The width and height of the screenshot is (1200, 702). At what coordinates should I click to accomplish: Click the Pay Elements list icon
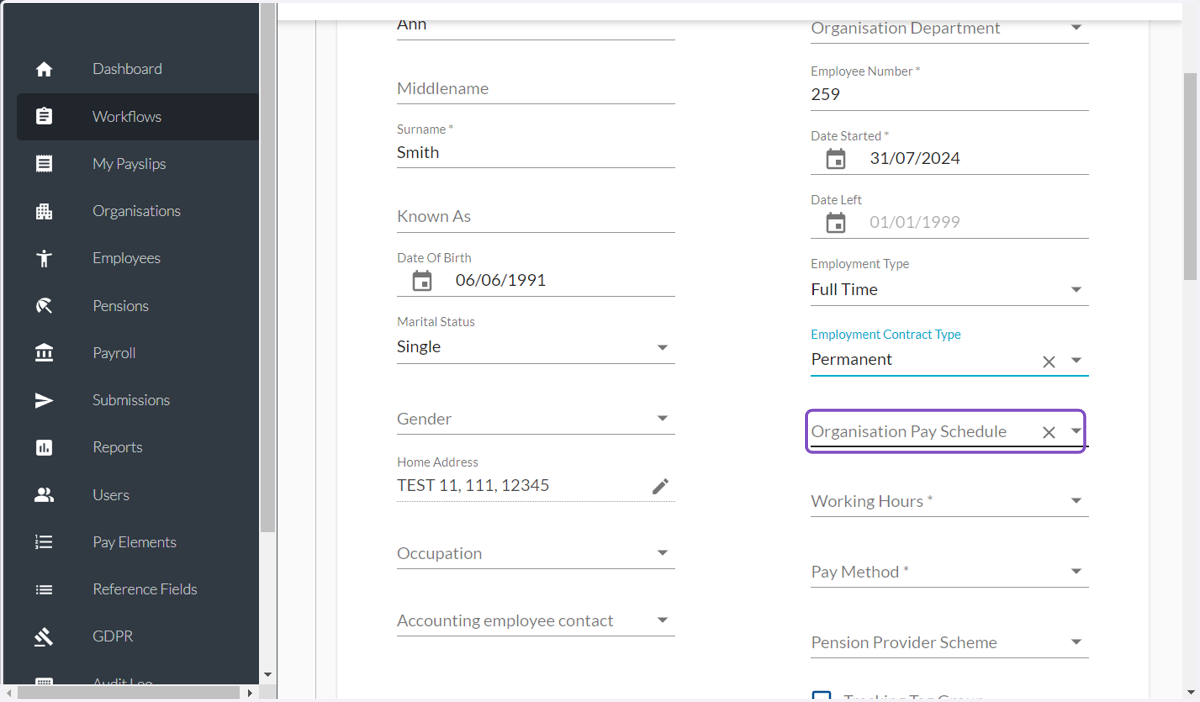tap(44, 542)
